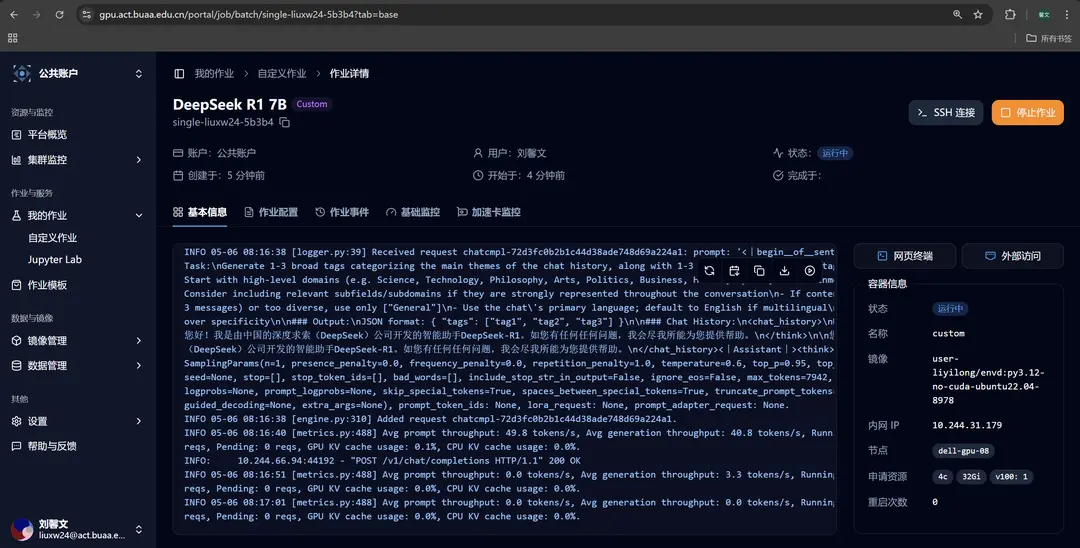
Task: Click the 公共账户 account logo
Action: coord(22,74)
